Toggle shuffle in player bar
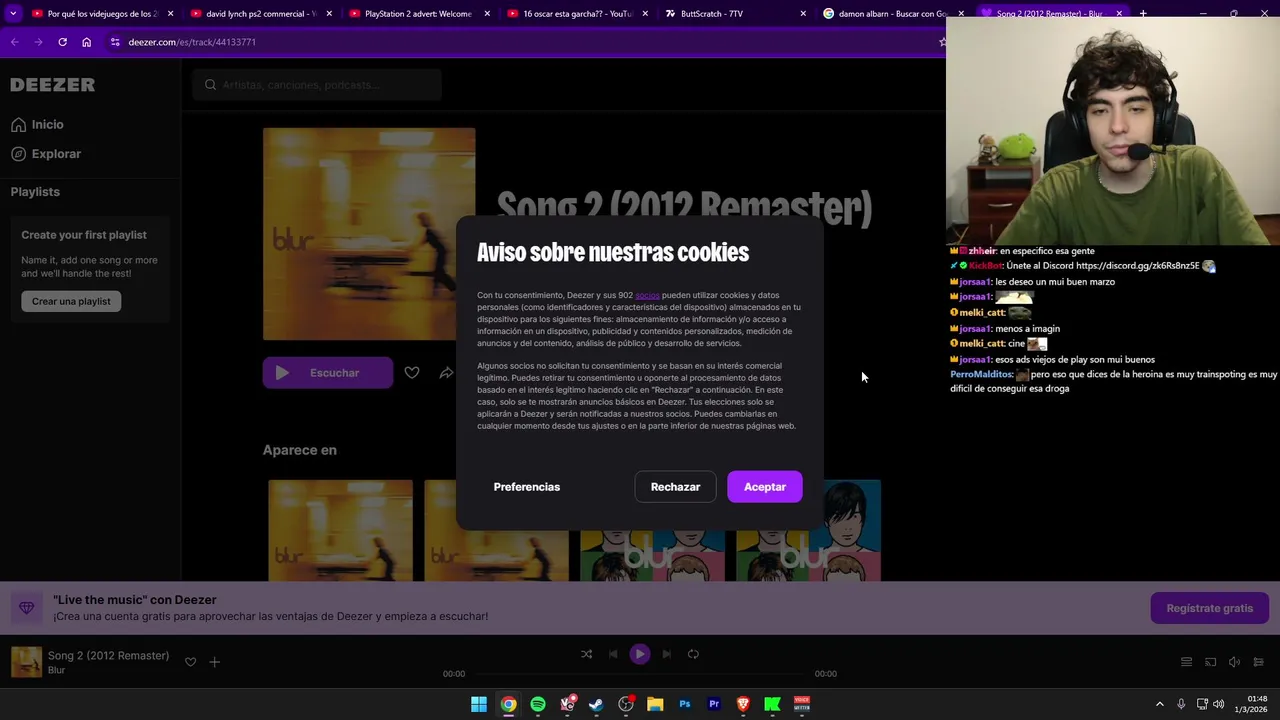The height and width of the screenshot is (720, 1280). pos(586,654)
